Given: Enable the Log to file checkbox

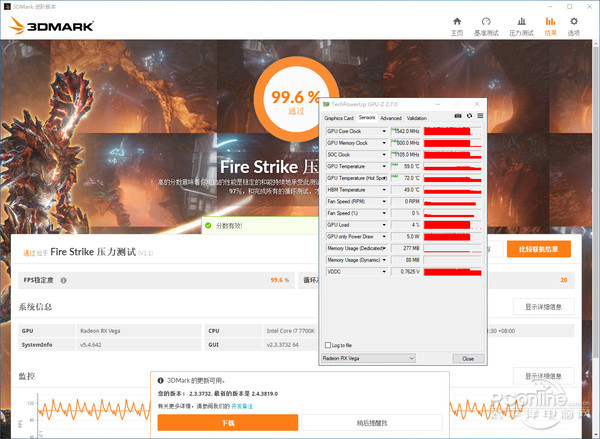Looking at the screenshot, I should pyautogui.click(x=327, y=345).
